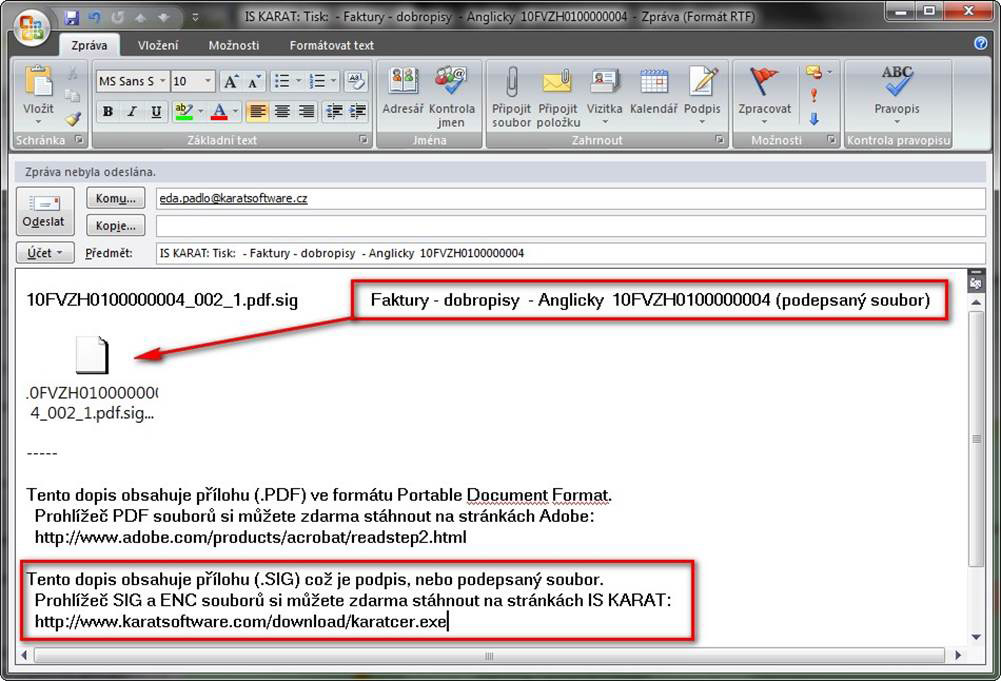
Task: Open the Vložení ribbon tab
Action: tap(158, 45)
